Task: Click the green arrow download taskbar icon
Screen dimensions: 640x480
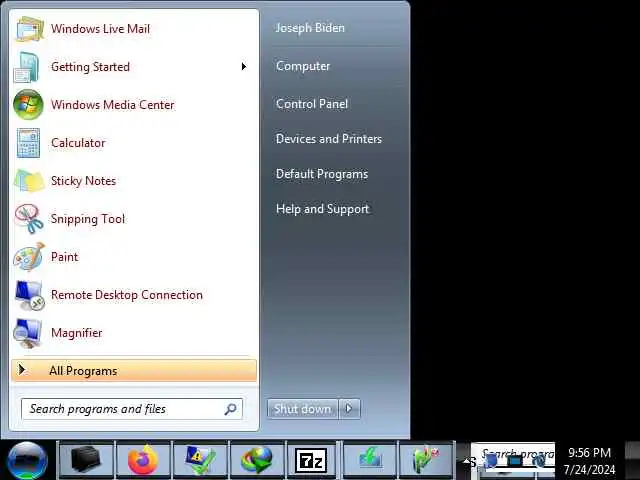Action: pyautogui.click(x=370, y=460)
